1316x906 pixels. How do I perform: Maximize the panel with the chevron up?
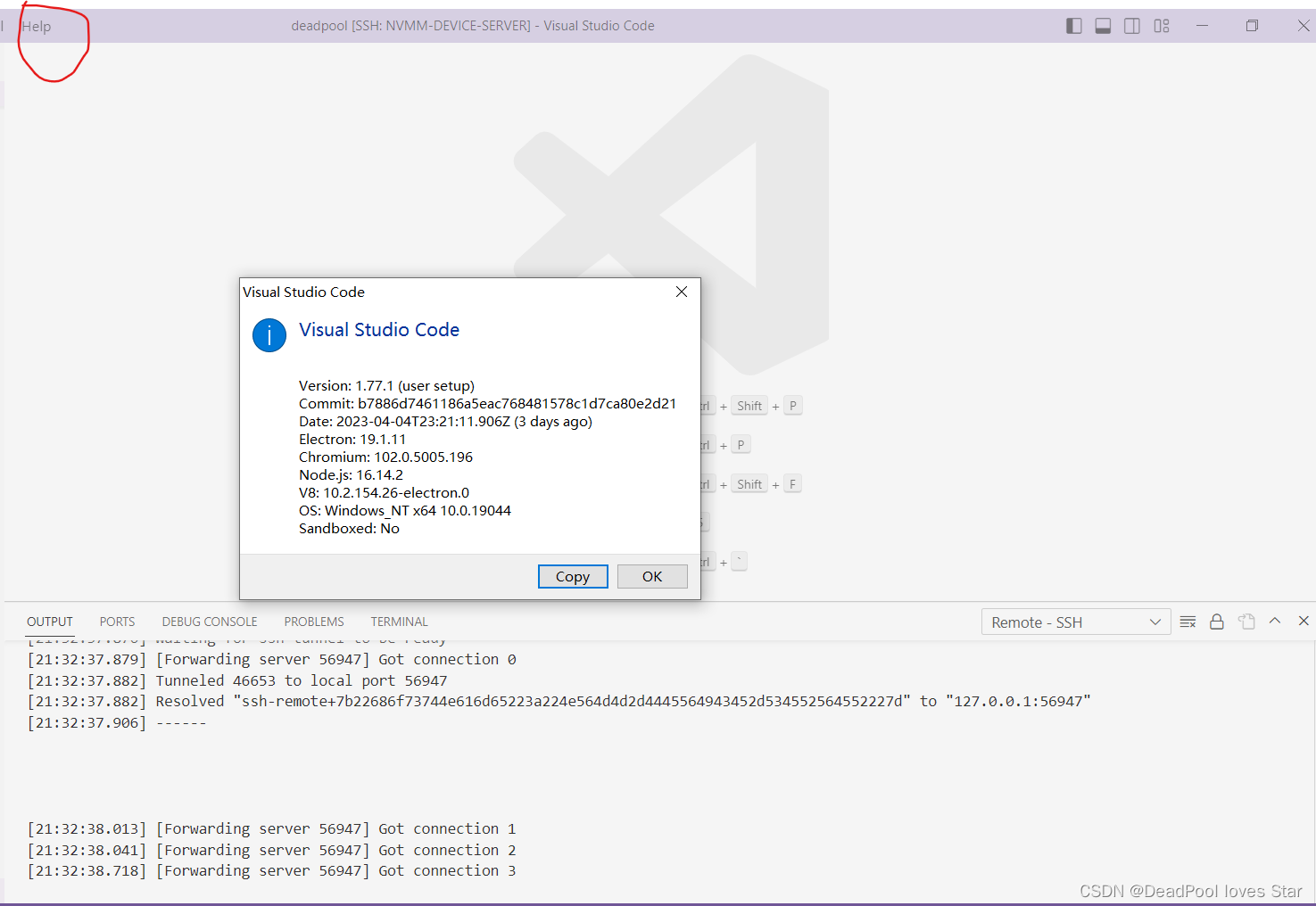pyautogui.click(x=1275, y=621)
